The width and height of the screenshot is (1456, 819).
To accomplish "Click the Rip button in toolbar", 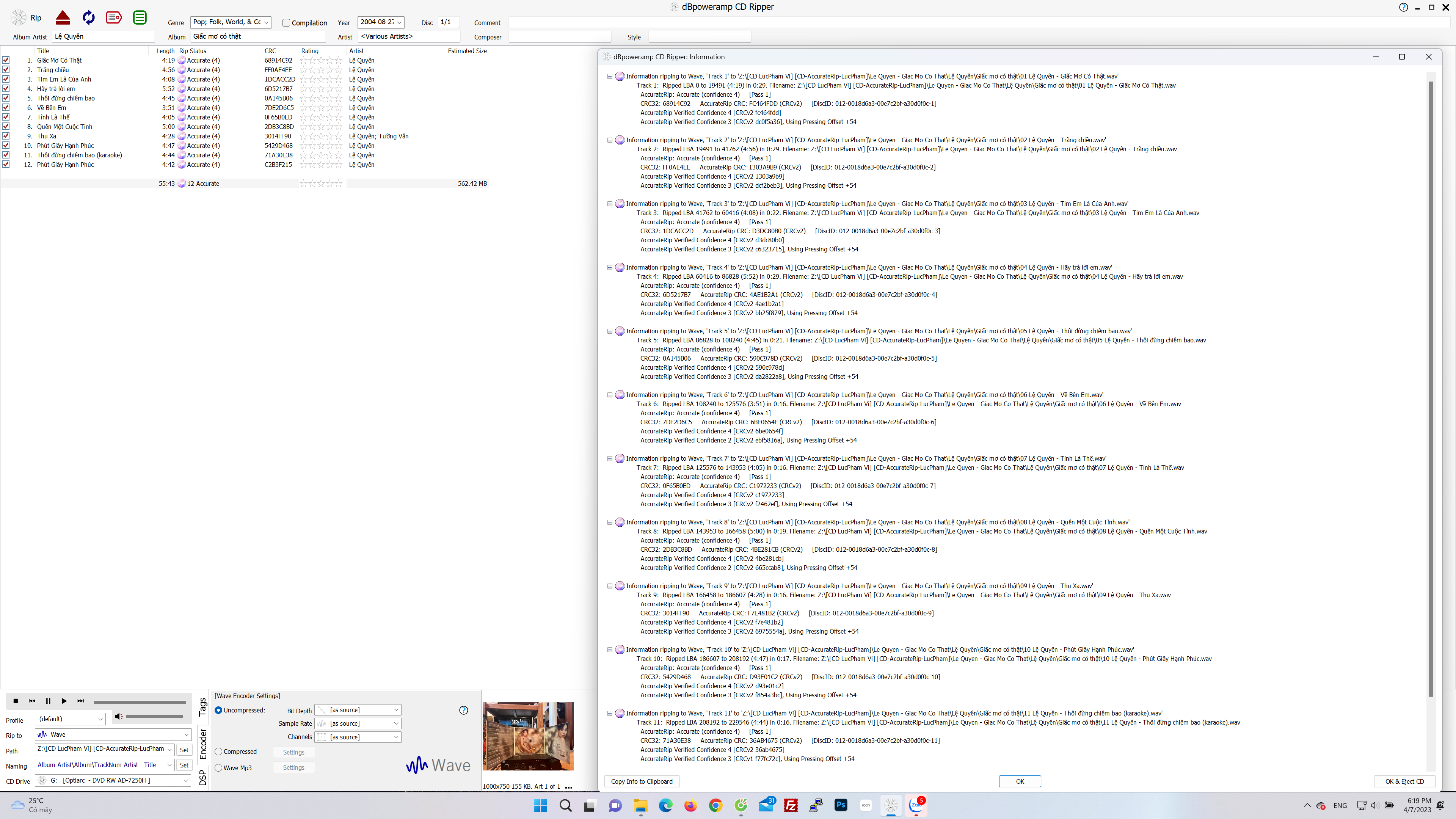I will 27,17.
